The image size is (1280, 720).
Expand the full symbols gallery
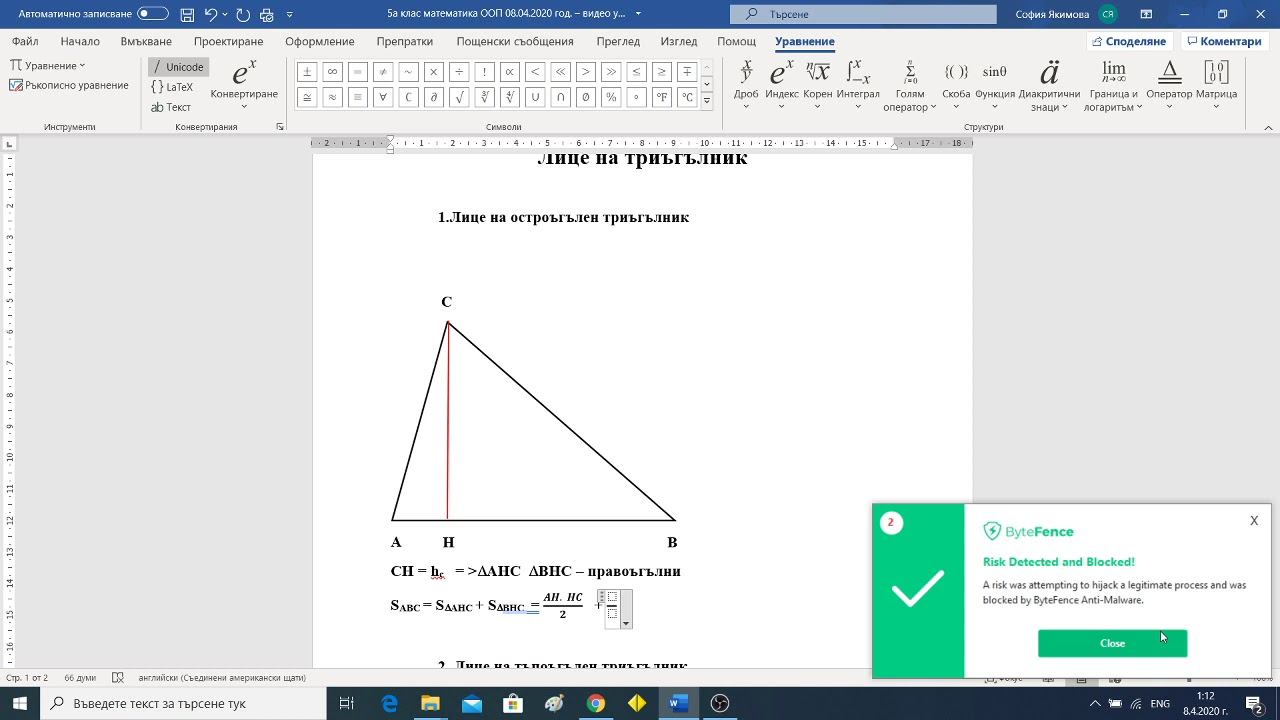pos(707,101)
